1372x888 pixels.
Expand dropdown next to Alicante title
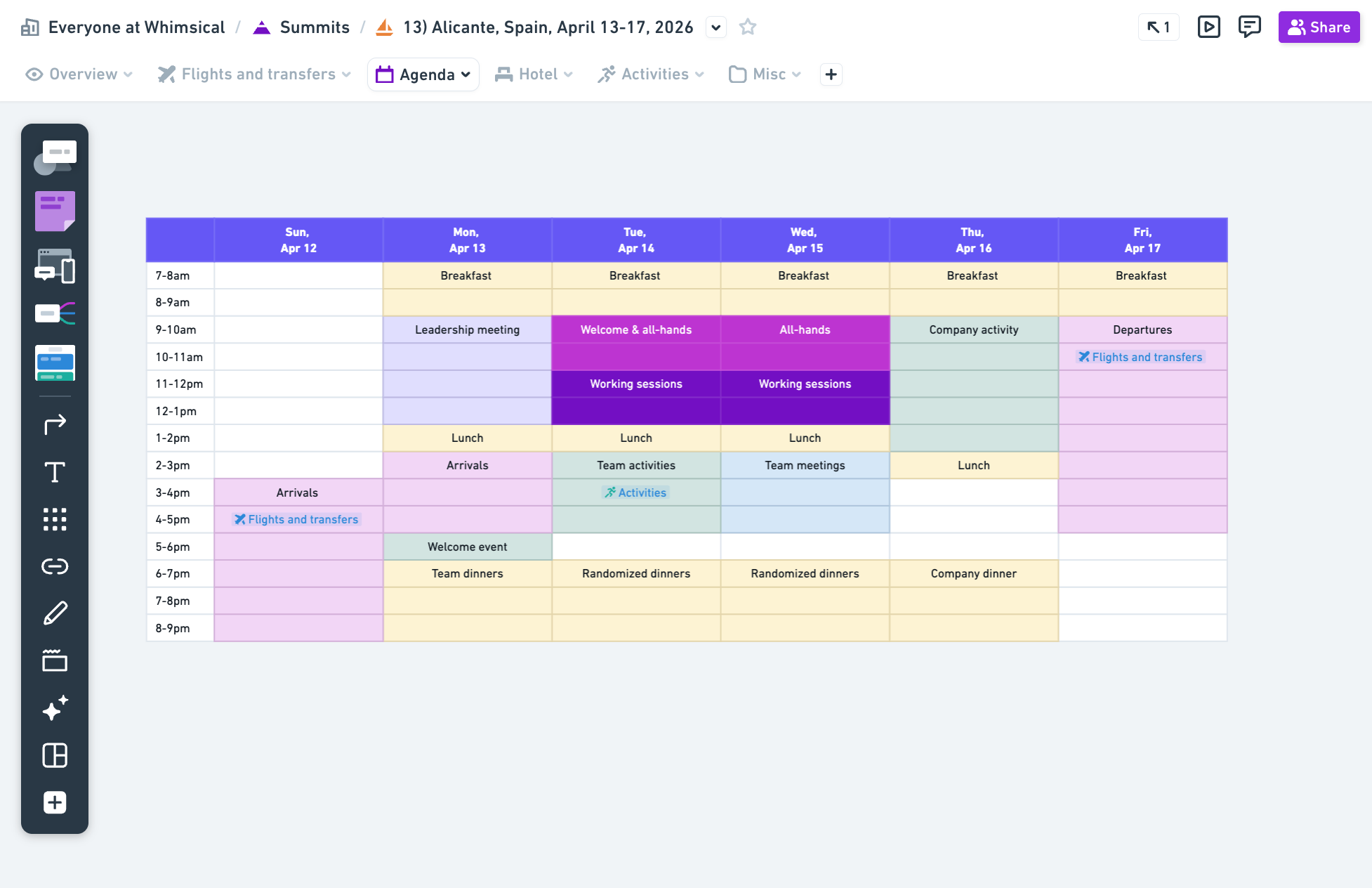pyautogui.click(x=715, y=27)
